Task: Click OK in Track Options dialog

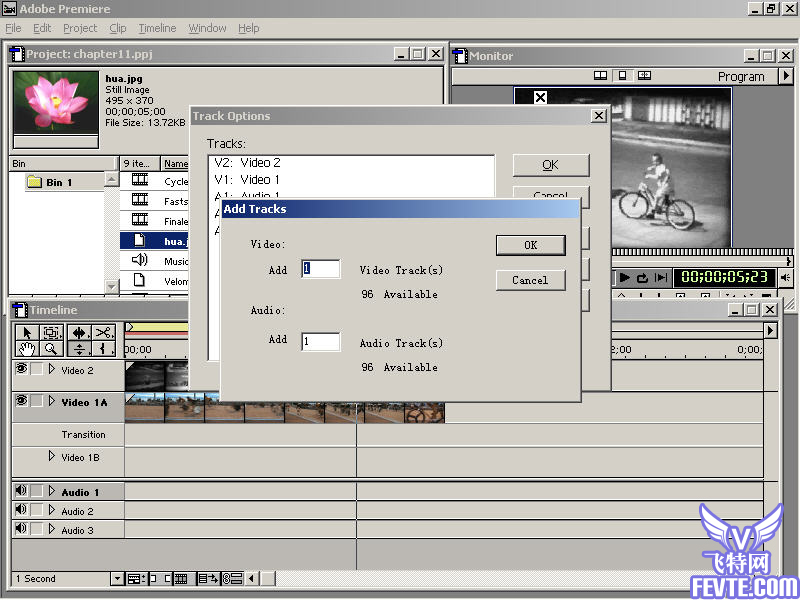Action: click(551, 165)
